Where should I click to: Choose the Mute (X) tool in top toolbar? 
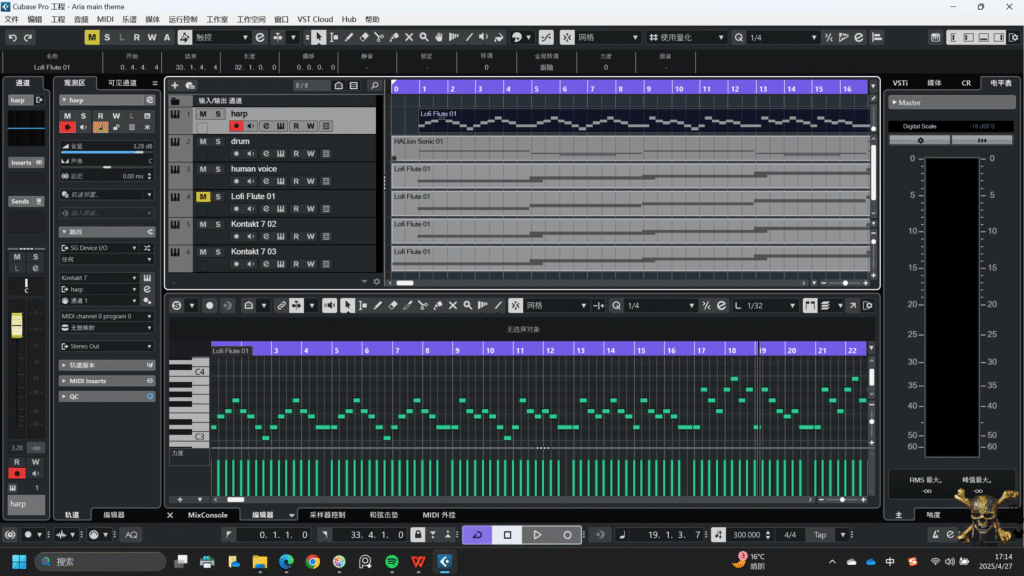pos(408,37)
